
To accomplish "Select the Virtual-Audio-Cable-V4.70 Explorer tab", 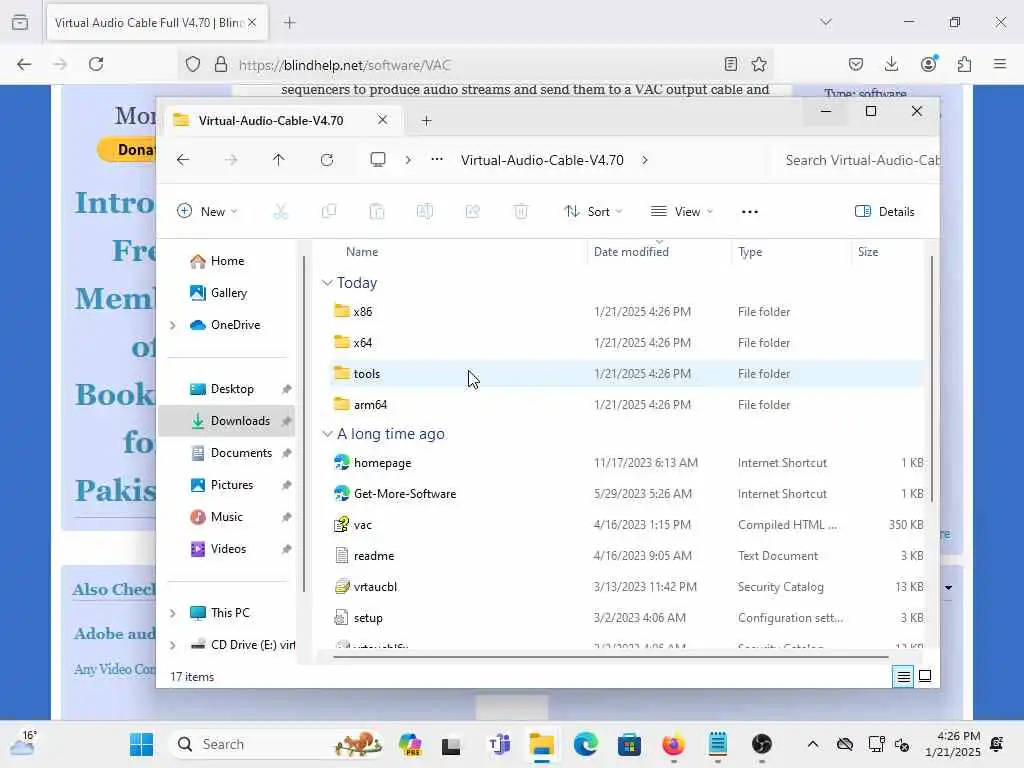I will tap(271, 120).
